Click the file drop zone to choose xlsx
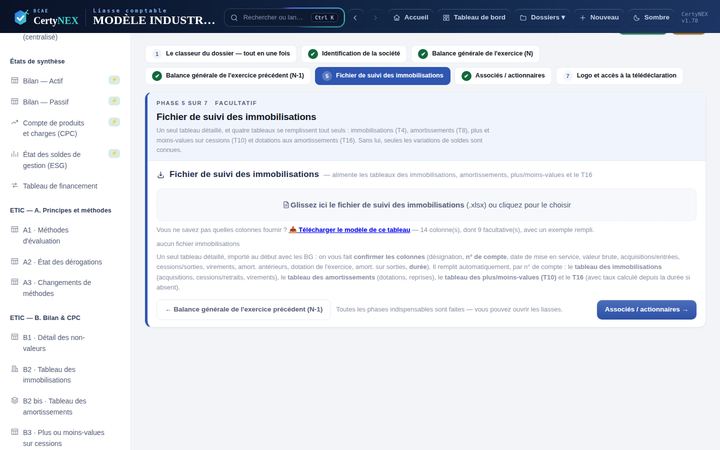This screenshot has height=450, width=720. click(427, 205)
